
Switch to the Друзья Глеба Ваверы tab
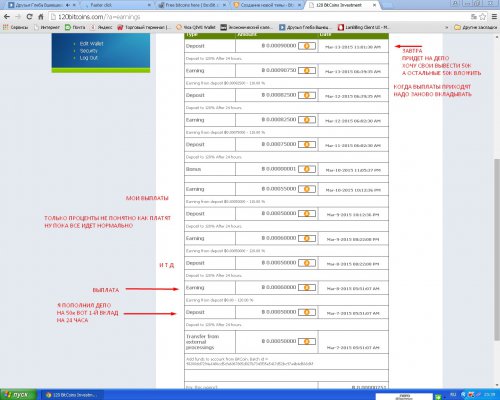click(42, 5)
